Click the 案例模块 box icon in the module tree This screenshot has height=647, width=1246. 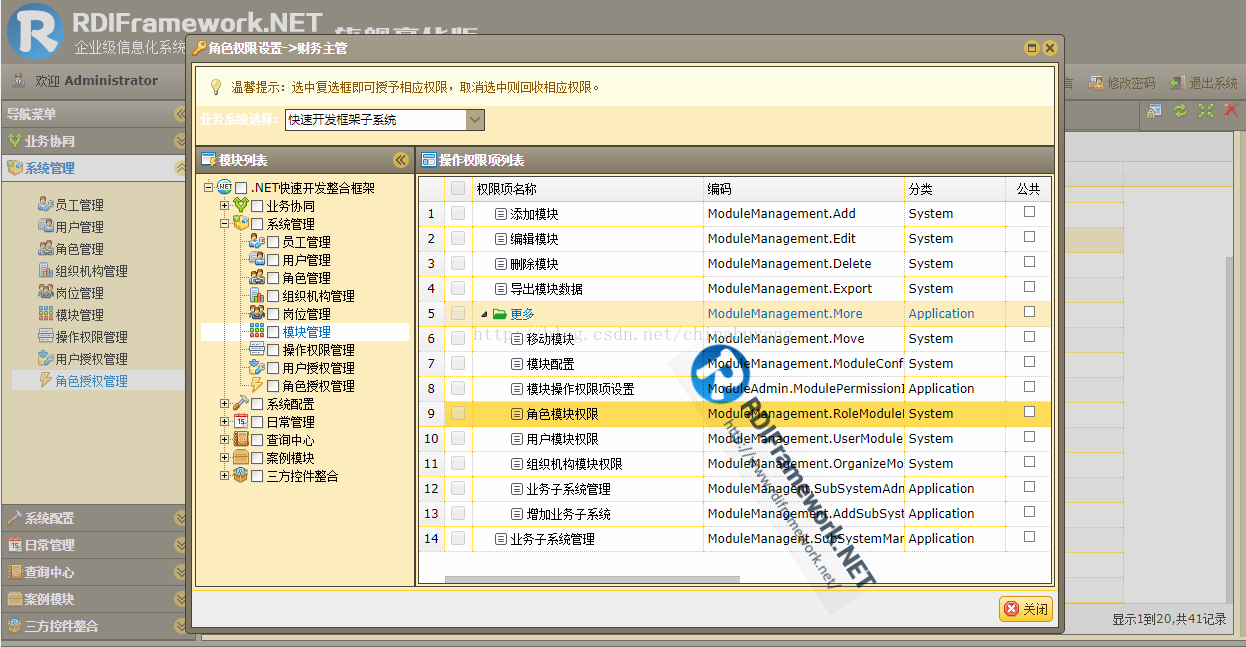(x=241, y=457)
